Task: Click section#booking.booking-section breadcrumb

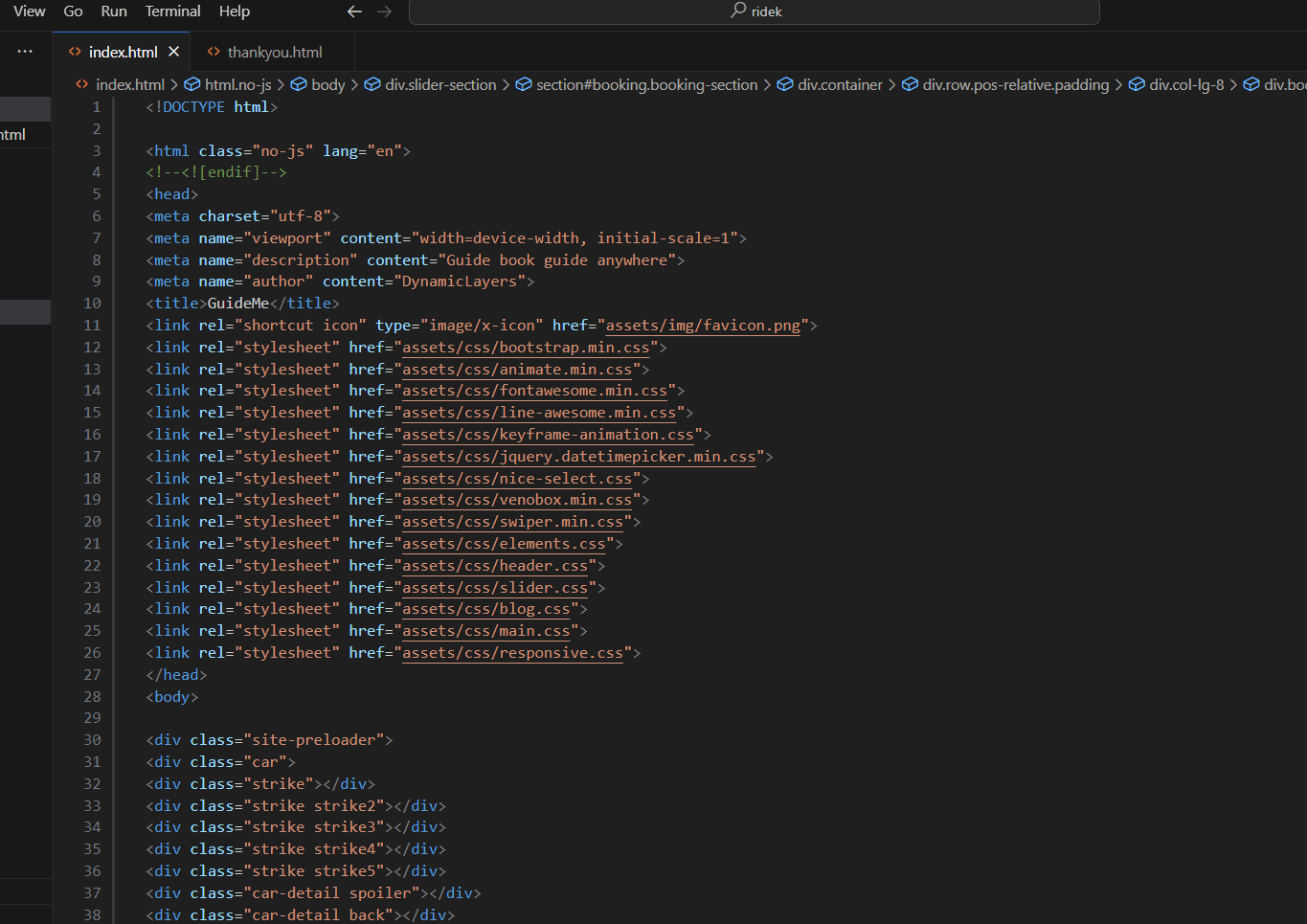Action: click(647, 85)
